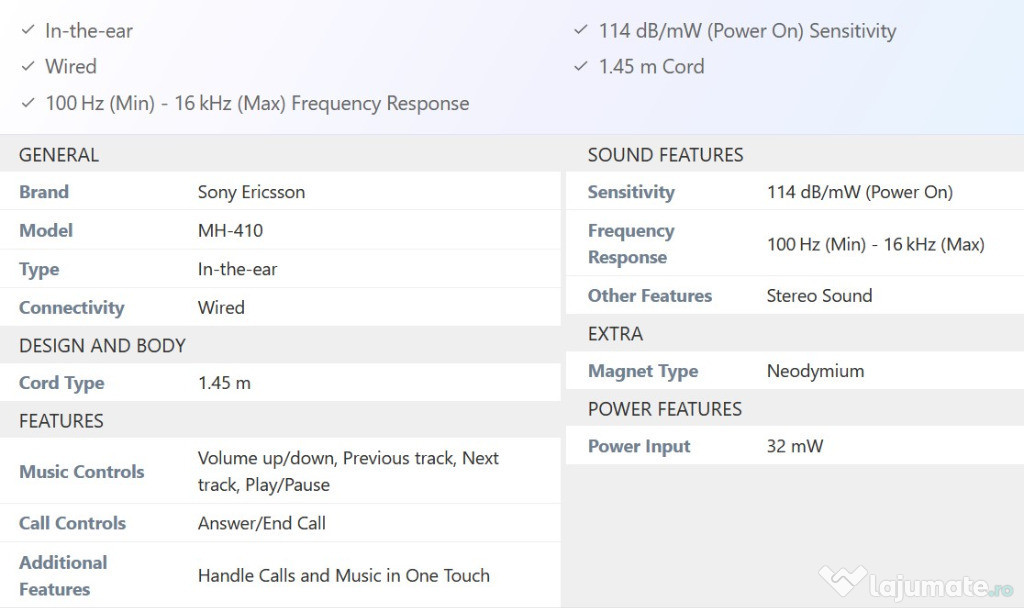Click the checkmark icon beside In-the-ear
1024x608 pixels.
coord(28,30)
